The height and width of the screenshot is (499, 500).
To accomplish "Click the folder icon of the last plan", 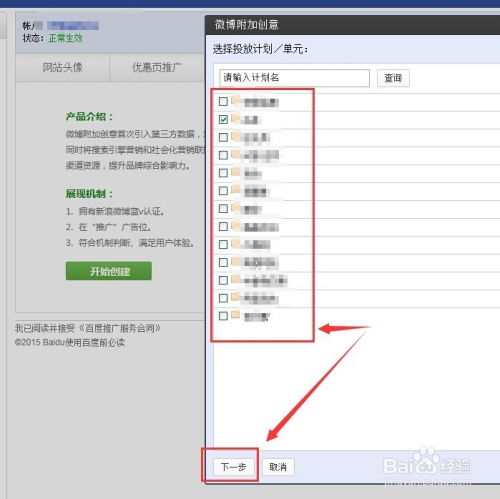I will click(x=236, y=314).
